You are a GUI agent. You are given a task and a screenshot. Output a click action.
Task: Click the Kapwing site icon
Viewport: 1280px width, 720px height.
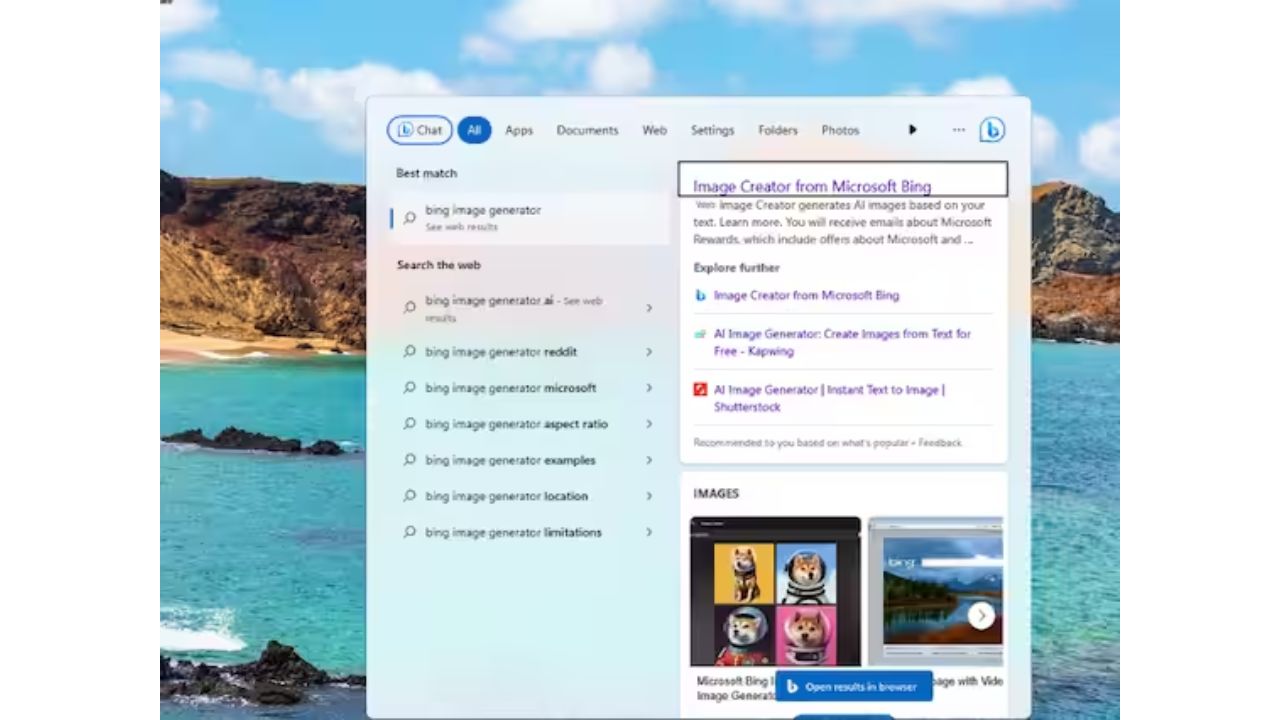(x=700, y=334)
